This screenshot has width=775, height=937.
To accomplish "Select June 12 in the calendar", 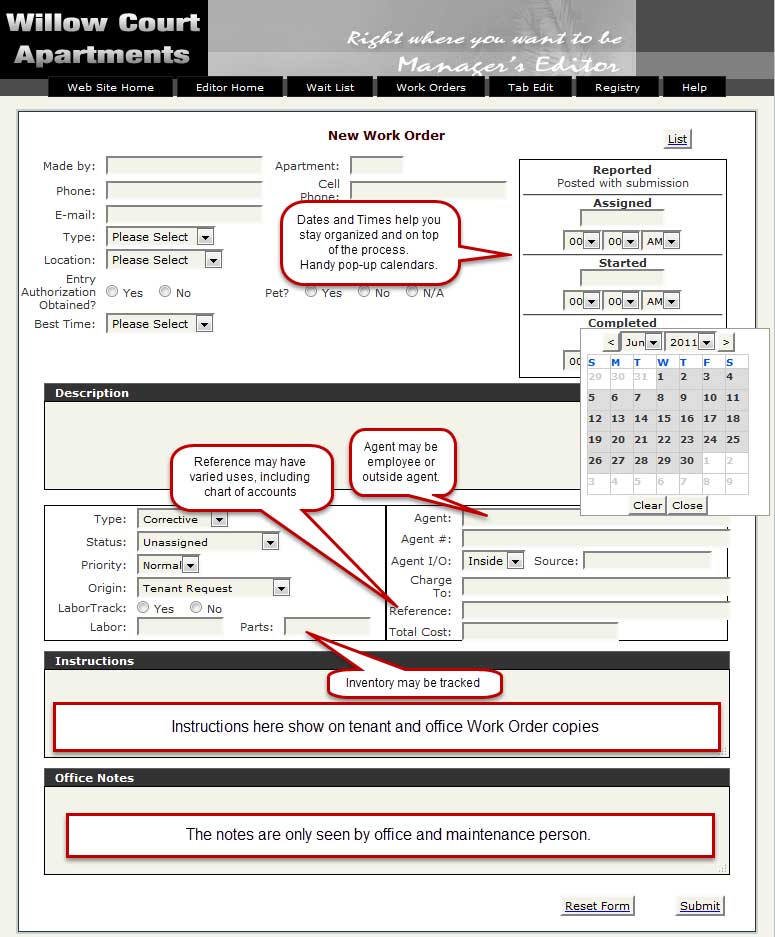I will pos(595,418).
